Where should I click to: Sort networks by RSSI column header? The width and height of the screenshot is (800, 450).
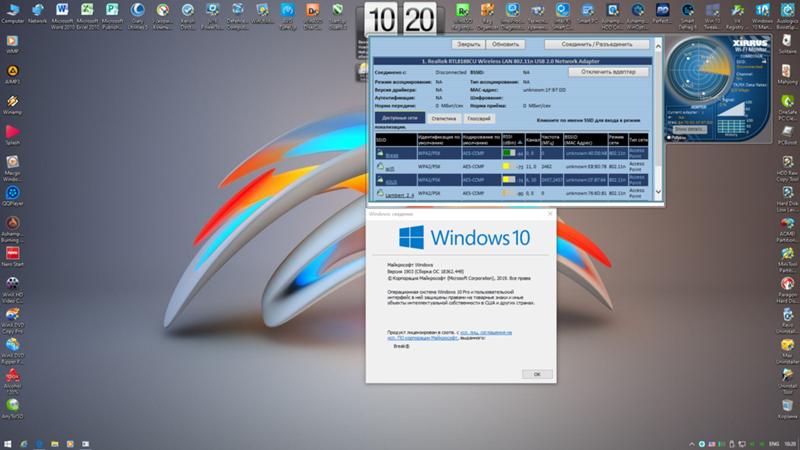coord(513,139)
